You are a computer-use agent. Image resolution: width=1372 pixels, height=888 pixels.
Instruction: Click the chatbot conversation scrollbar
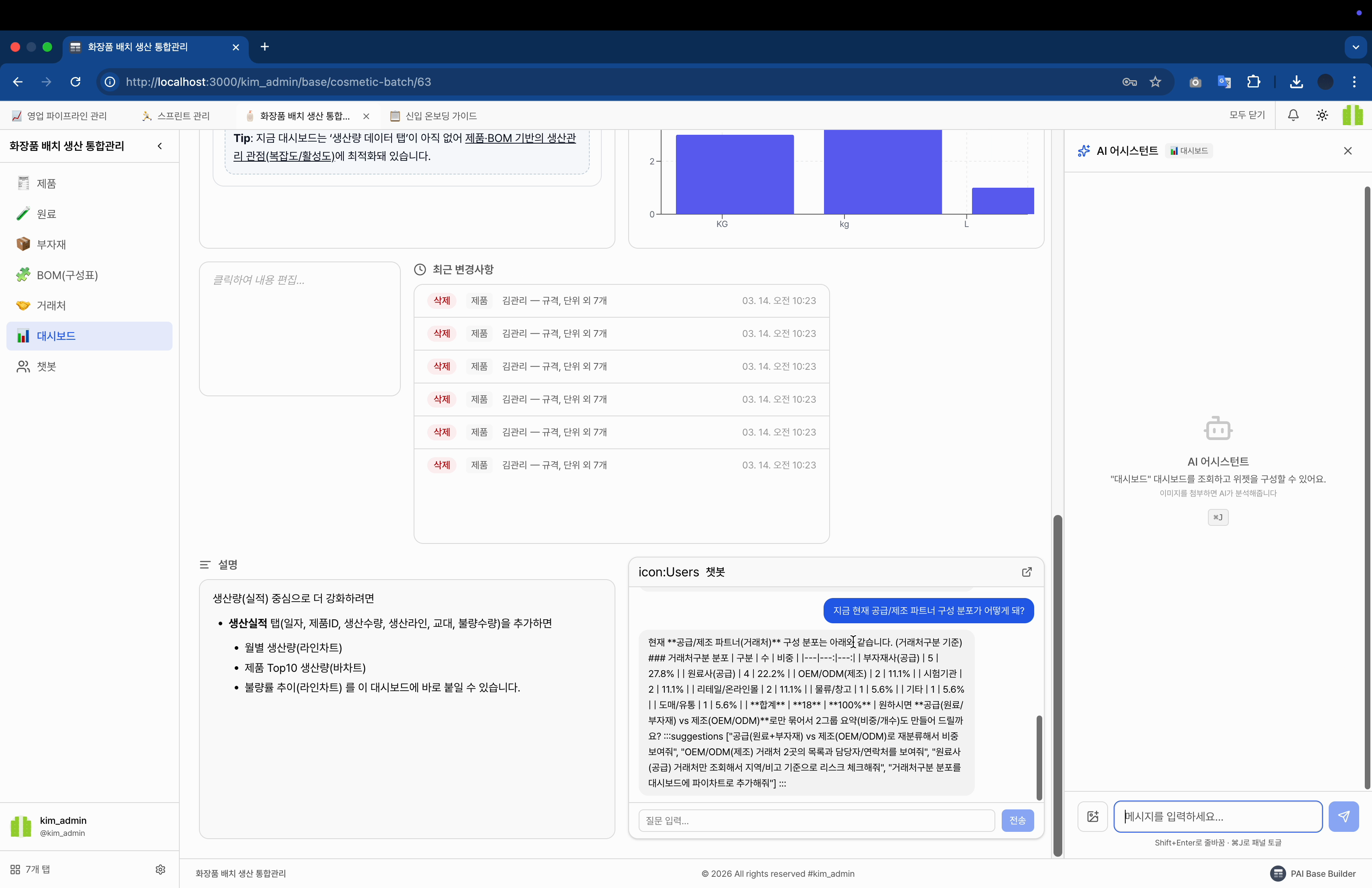[x=1039, y=757]
